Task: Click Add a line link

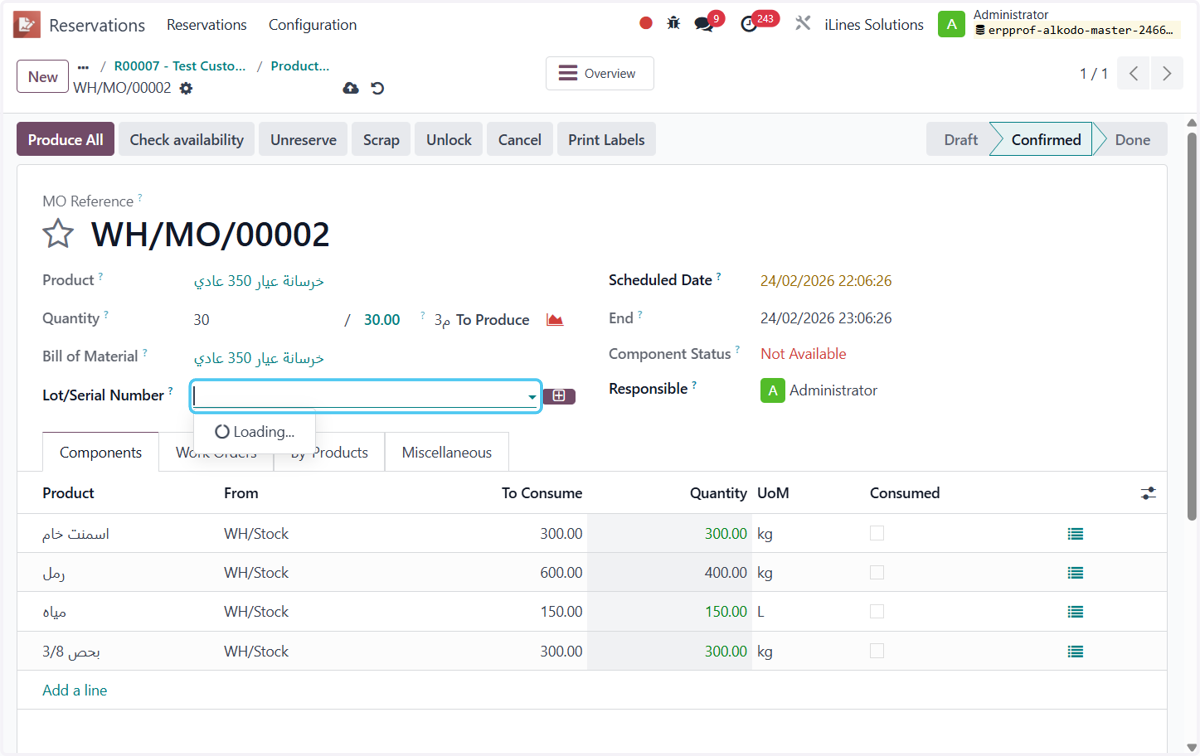Action: click(75, 690)
